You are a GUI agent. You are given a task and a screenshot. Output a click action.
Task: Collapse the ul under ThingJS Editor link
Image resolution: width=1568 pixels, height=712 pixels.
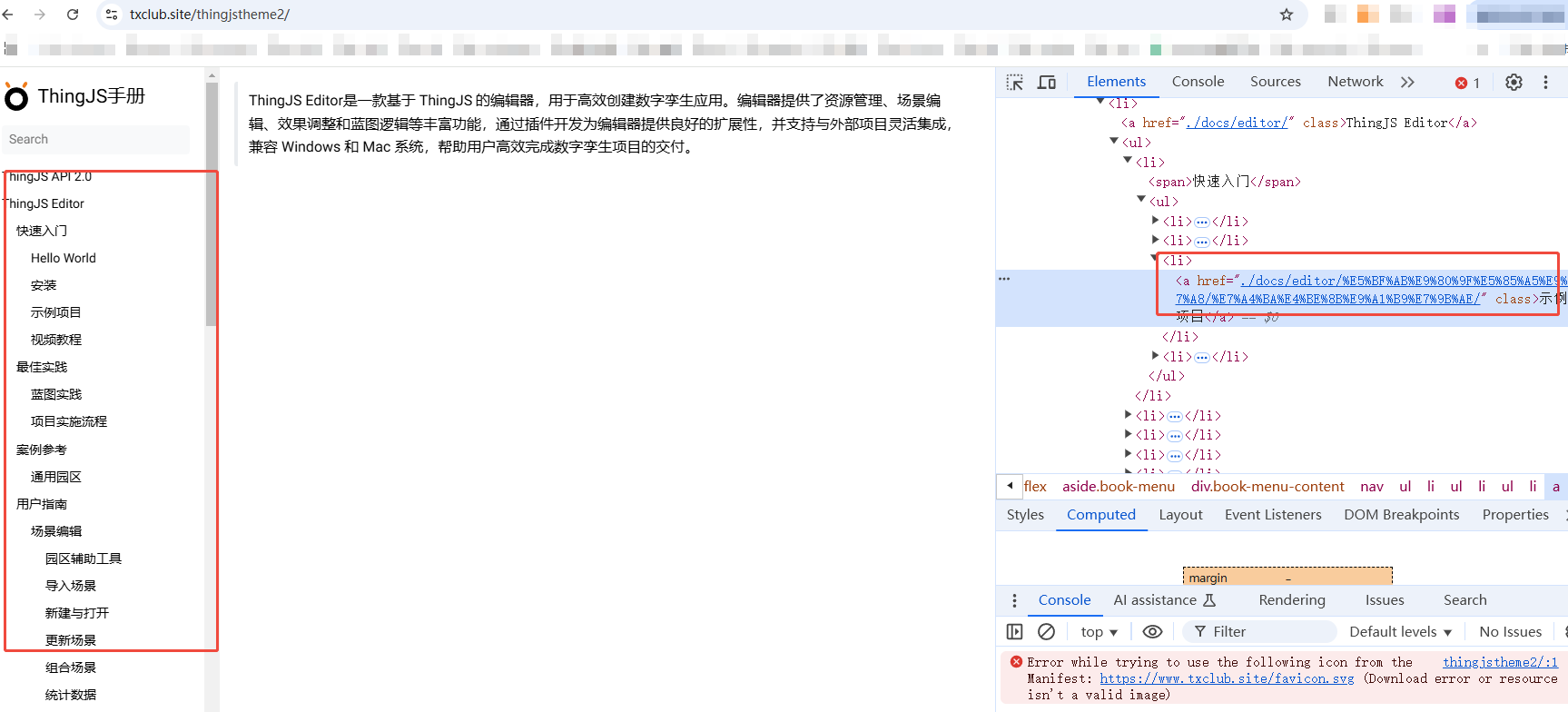(x=1114, y=141)
